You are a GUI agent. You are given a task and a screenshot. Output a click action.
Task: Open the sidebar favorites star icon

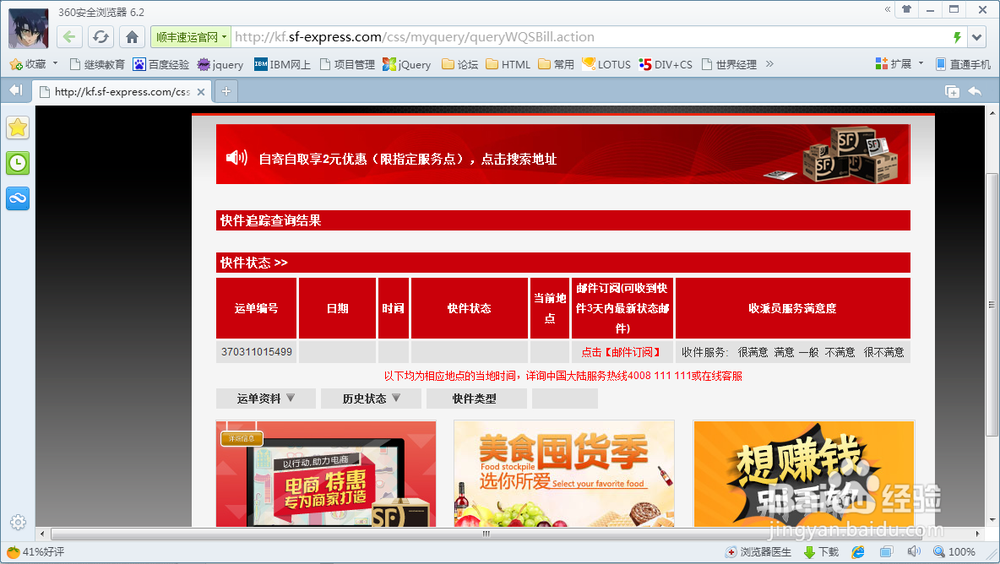[x=18, y=128]
